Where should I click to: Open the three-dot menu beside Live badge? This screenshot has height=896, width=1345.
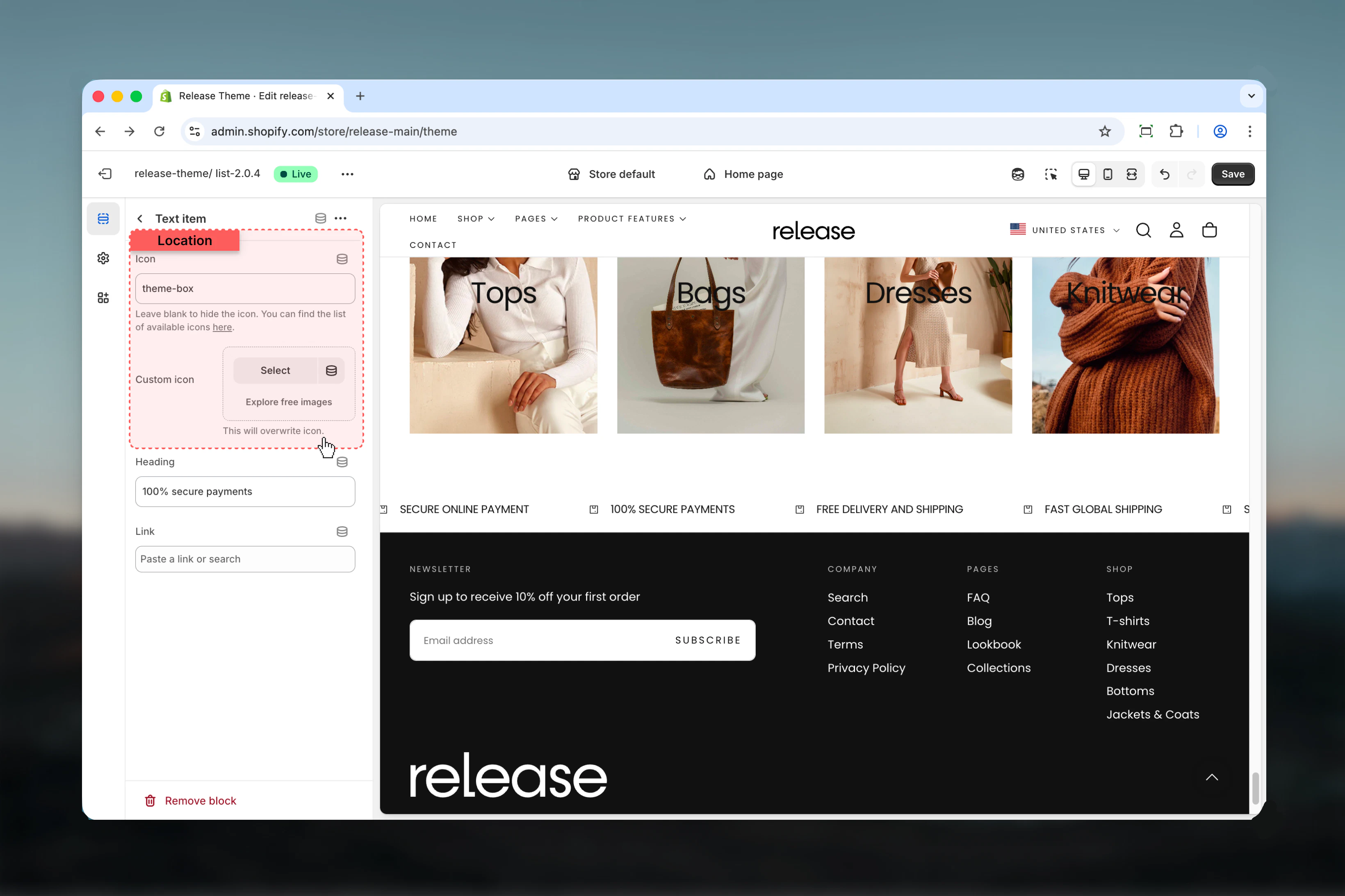(x=347, y=174)
